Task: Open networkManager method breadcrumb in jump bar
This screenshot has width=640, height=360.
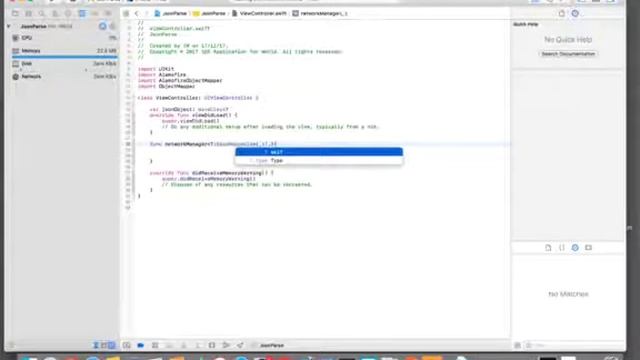Action: coord(320,13)
